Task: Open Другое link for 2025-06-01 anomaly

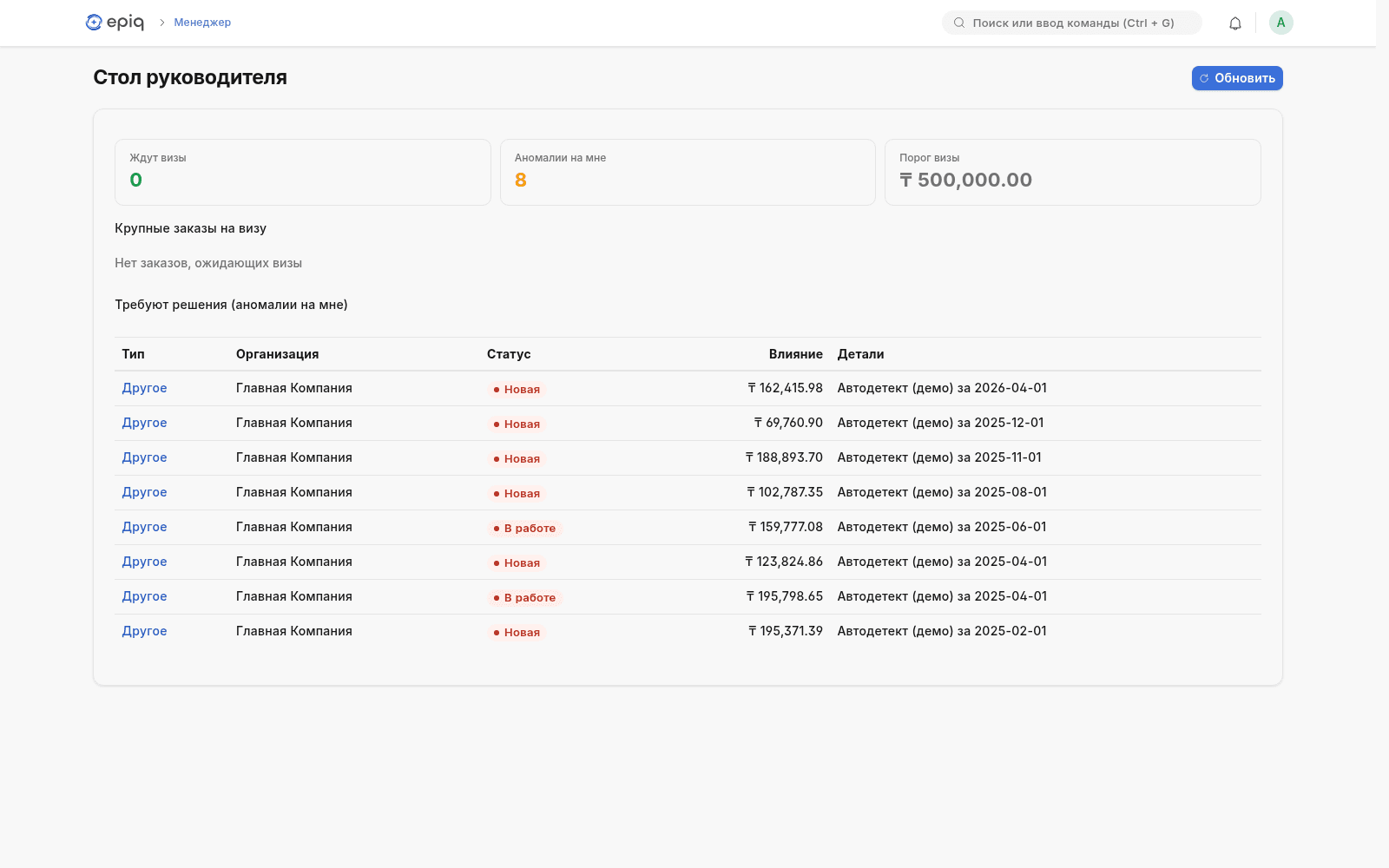Action: 144,527
